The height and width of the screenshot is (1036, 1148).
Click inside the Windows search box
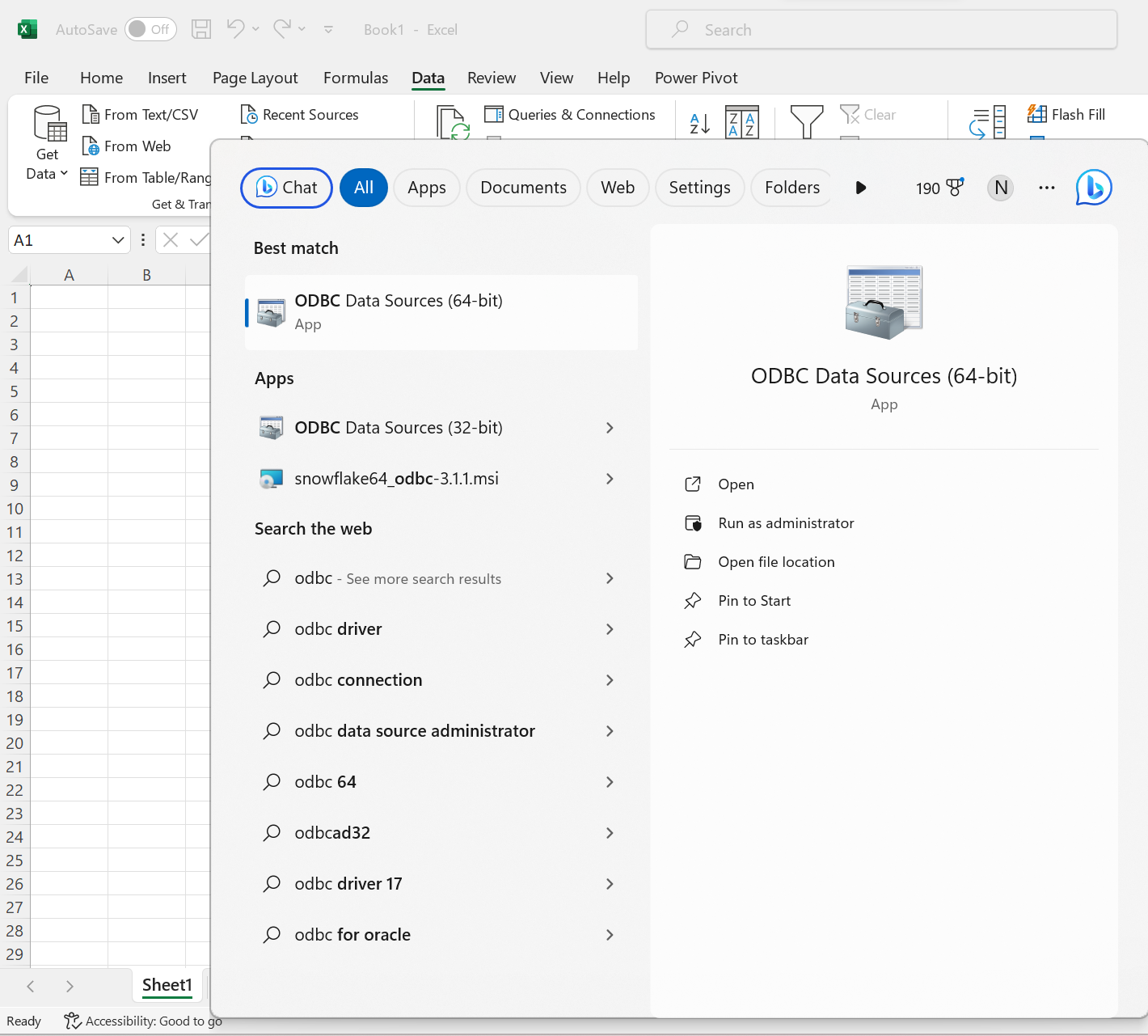tap(880, 29)
